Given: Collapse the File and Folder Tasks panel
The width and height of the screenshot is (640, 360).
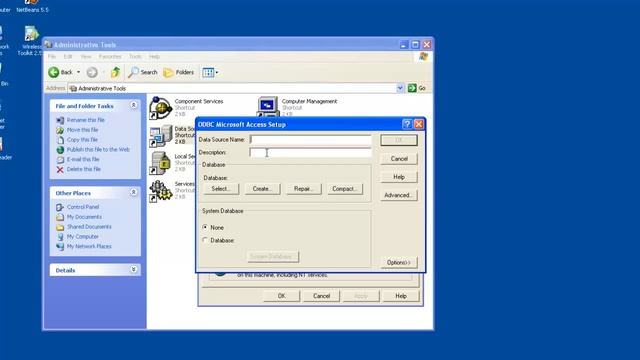Looking at the screenshot, I should (133, 105).
